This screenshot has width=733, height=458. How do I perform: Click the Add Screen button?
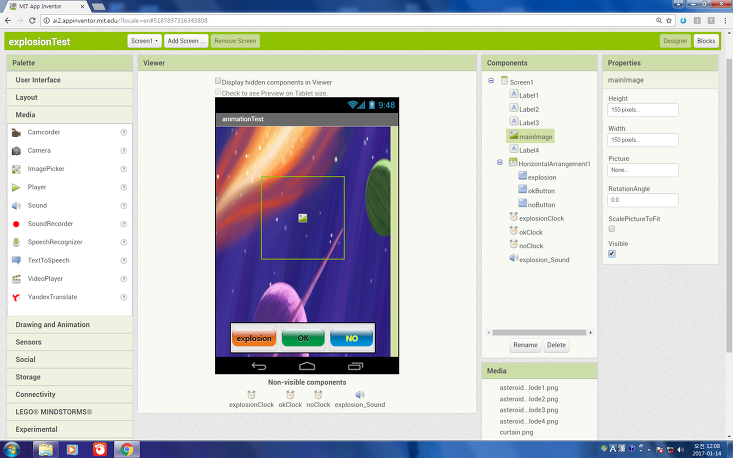pos(186,41)
